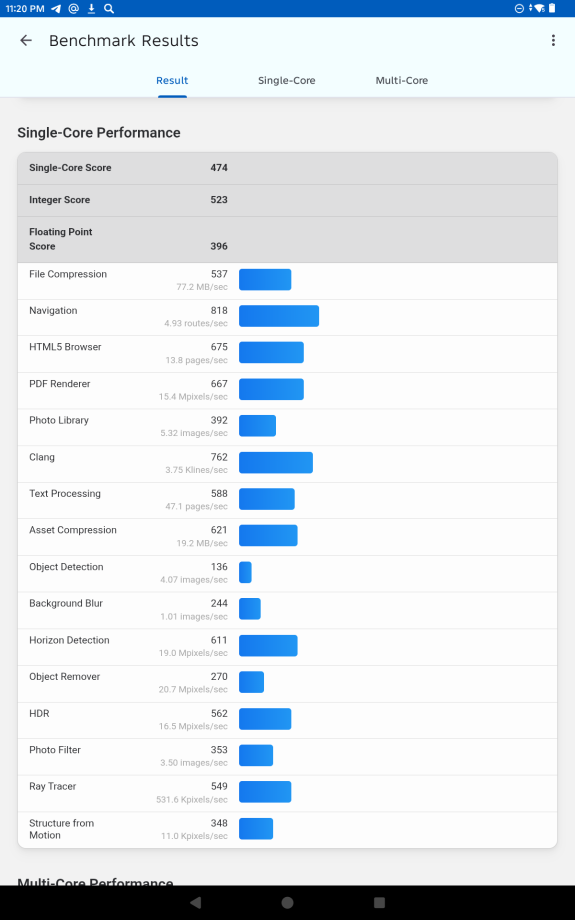Switch to the Multi-Core tab
This screenshot has height=920, width=575.
click(402, 80)
